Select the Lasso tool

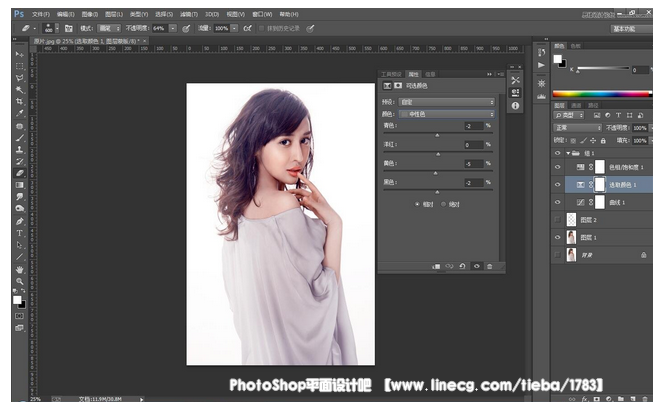click(20, 78)
